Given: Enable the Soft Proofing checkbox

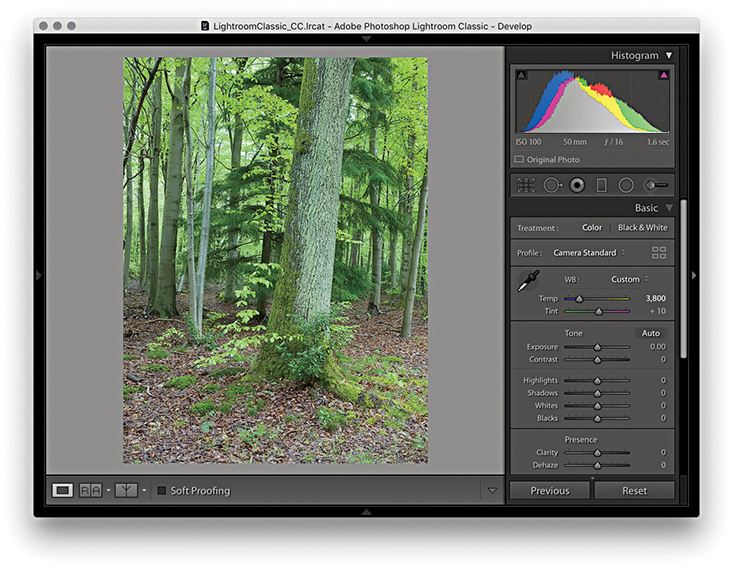Looking at the screenshot, I should 162,491.
